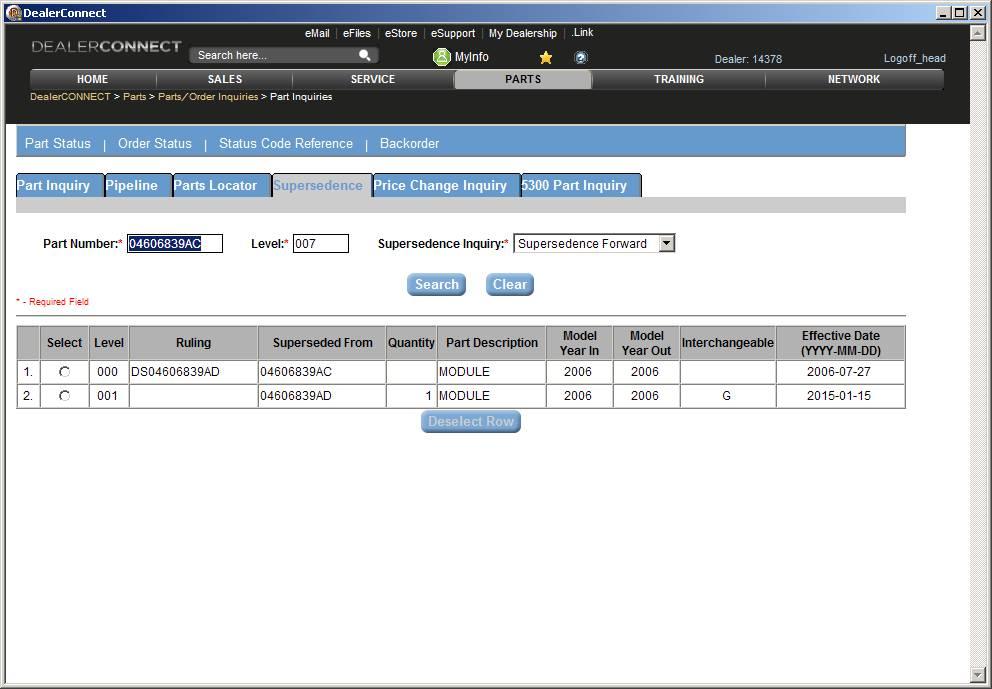Open the SERVICE menu
This screenshot has height=689, width=992.
coord(373,79)
